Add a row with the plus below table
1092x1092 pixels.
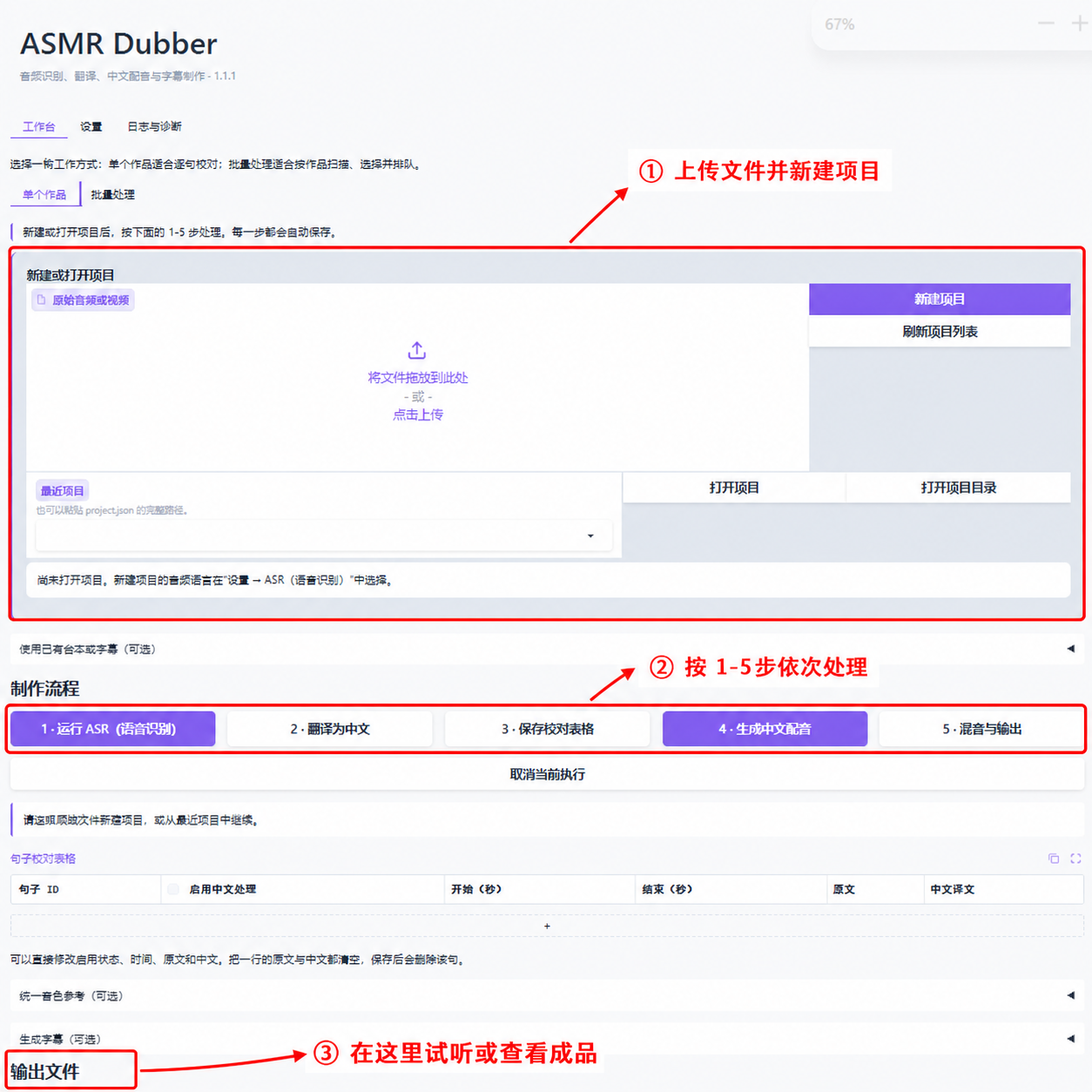[x=547, y=926]
